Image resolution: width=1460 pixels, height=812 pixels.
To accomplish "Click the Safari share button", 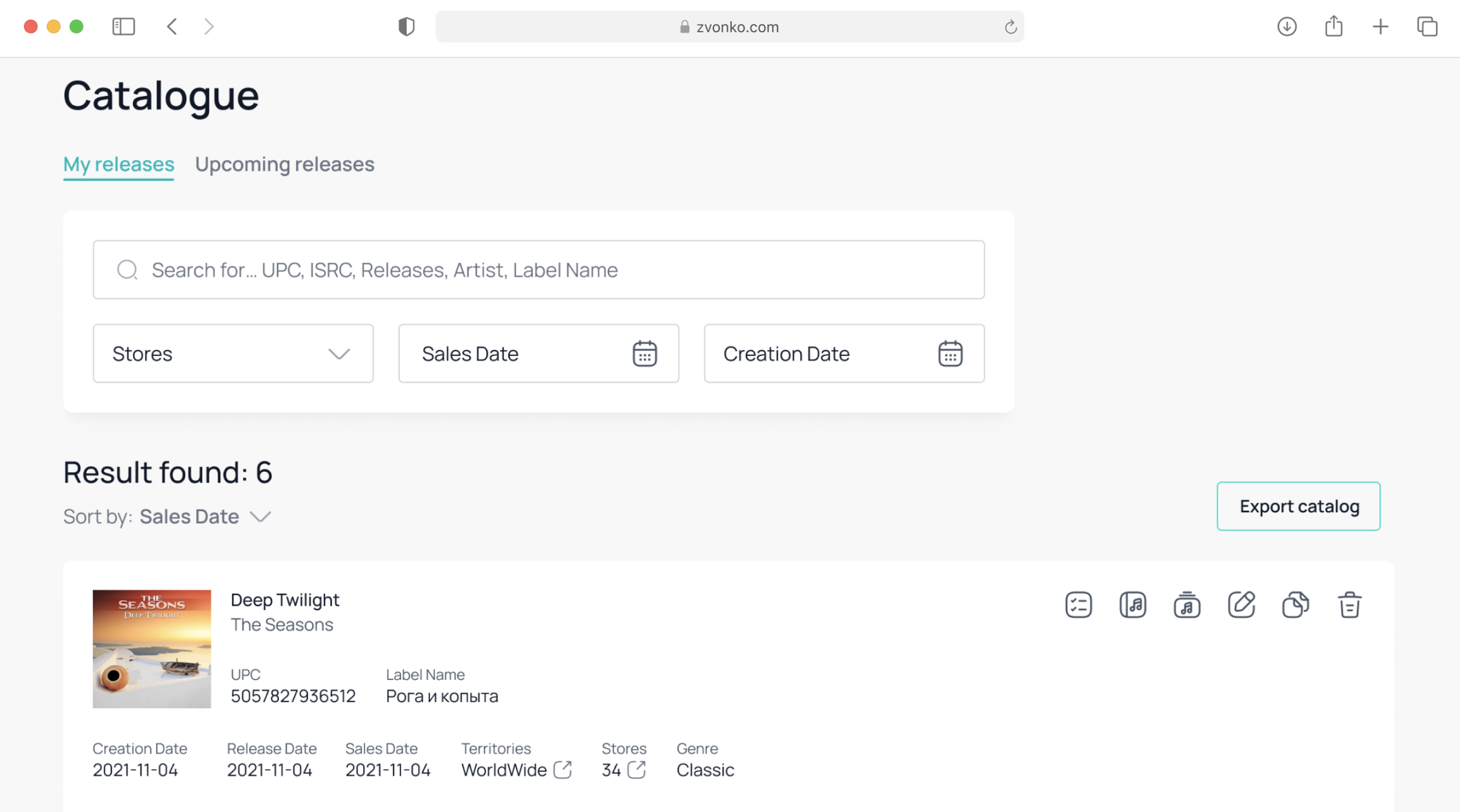I will (1333, 27).
